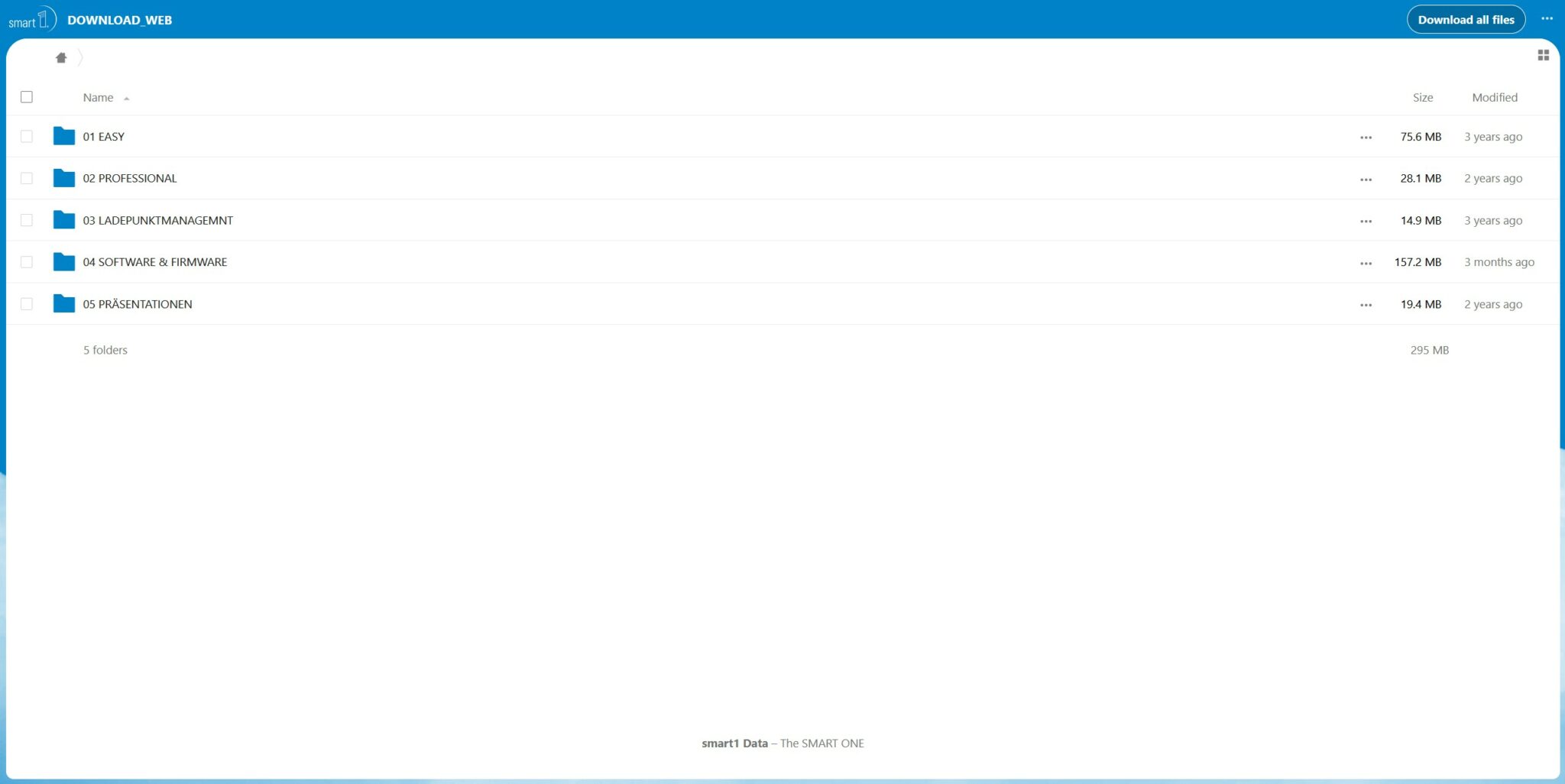Viewport: 1565px width, 784px height.
Task: Open actions menu for 05 PRÄSENTATIONEN
Action: click(x=1366, y=305)
